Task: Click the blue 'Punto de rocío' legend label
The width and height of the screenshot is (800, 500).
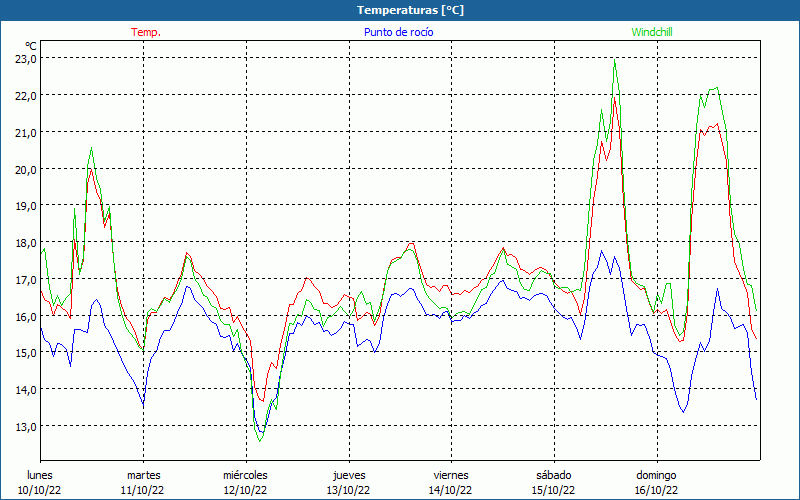Action: tap(398, 32)
